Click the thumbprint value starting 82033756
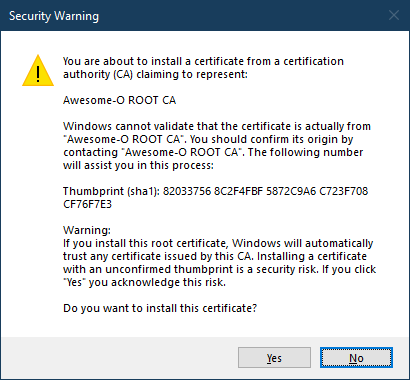Screen dimensions: 410x380 [265, 191]
